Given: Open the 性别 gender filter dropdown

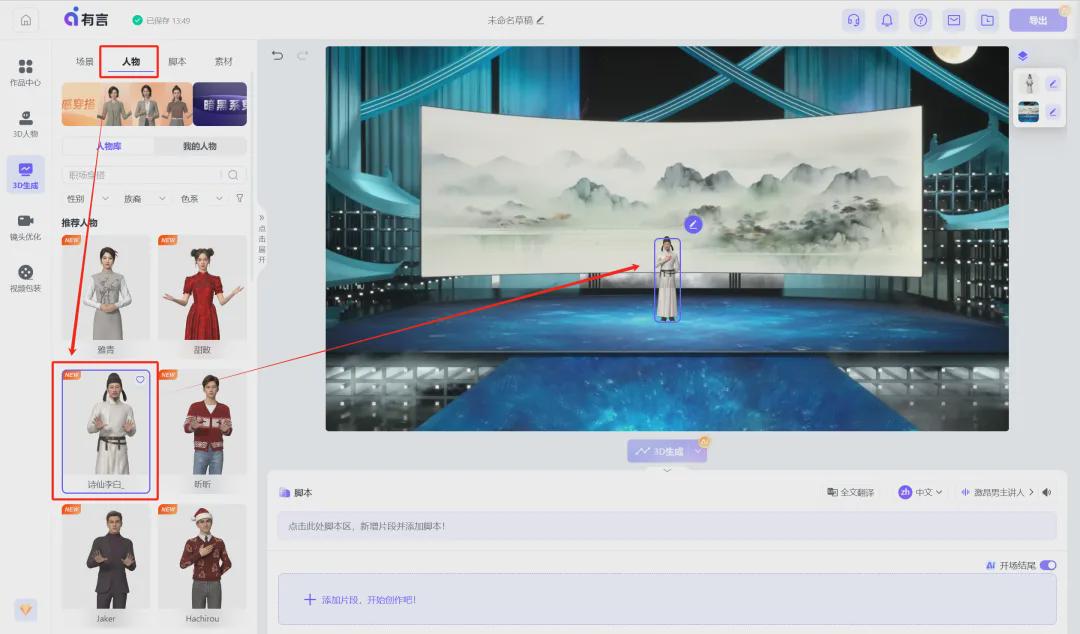Looking at the screenshot, I should point(79,198).
